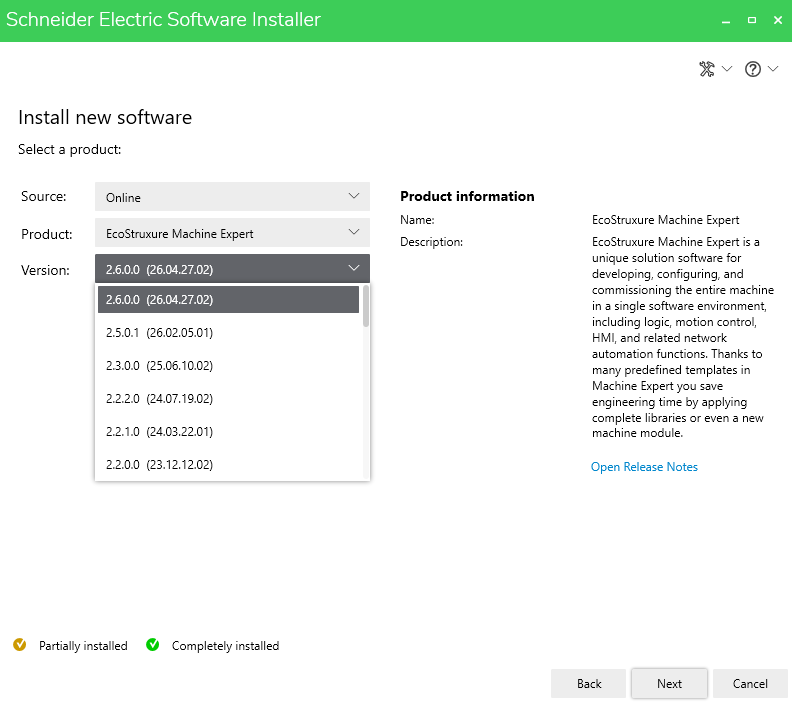The image size is (792, 714).
Task: Click the Partially installed orange check icon
Action: pyautogui.click(x=20, y=645)
